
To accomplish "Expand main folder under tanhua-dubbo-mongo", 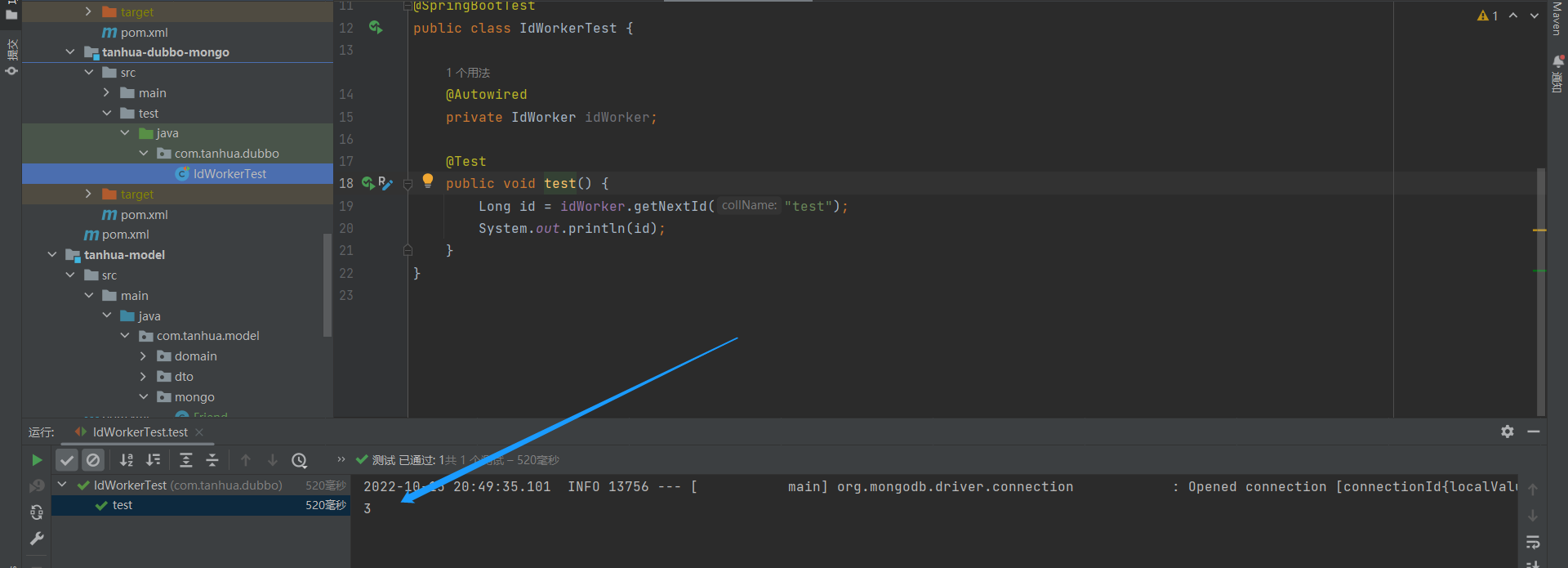I will [x=107, y=93].
